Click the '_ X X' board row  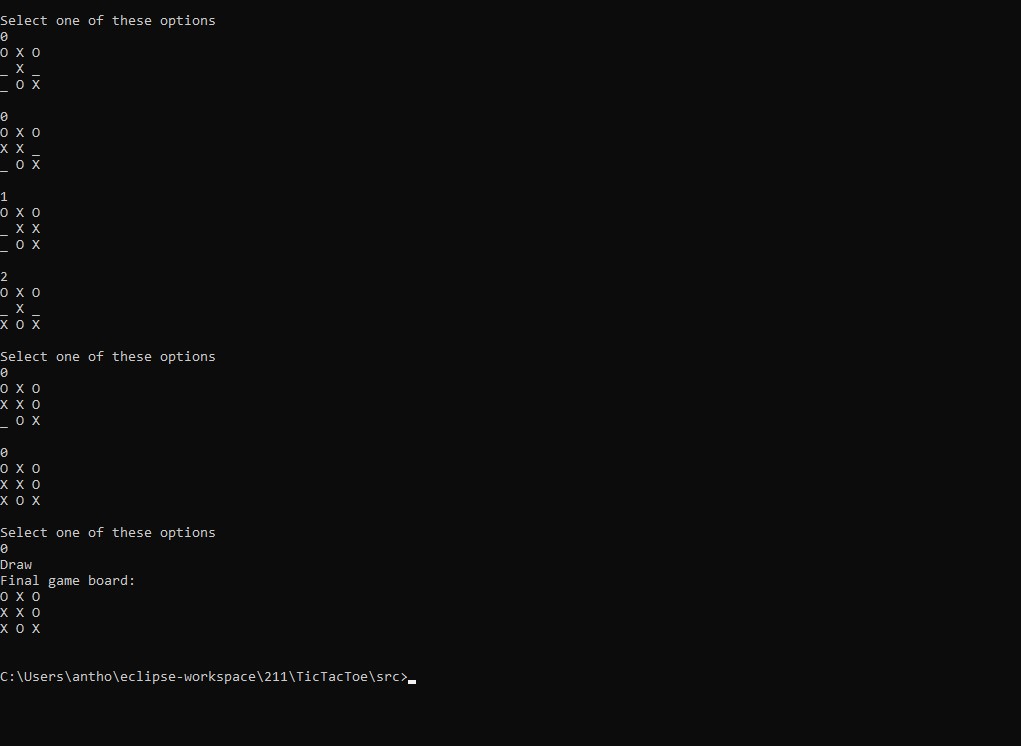click(x=20, y=228)
